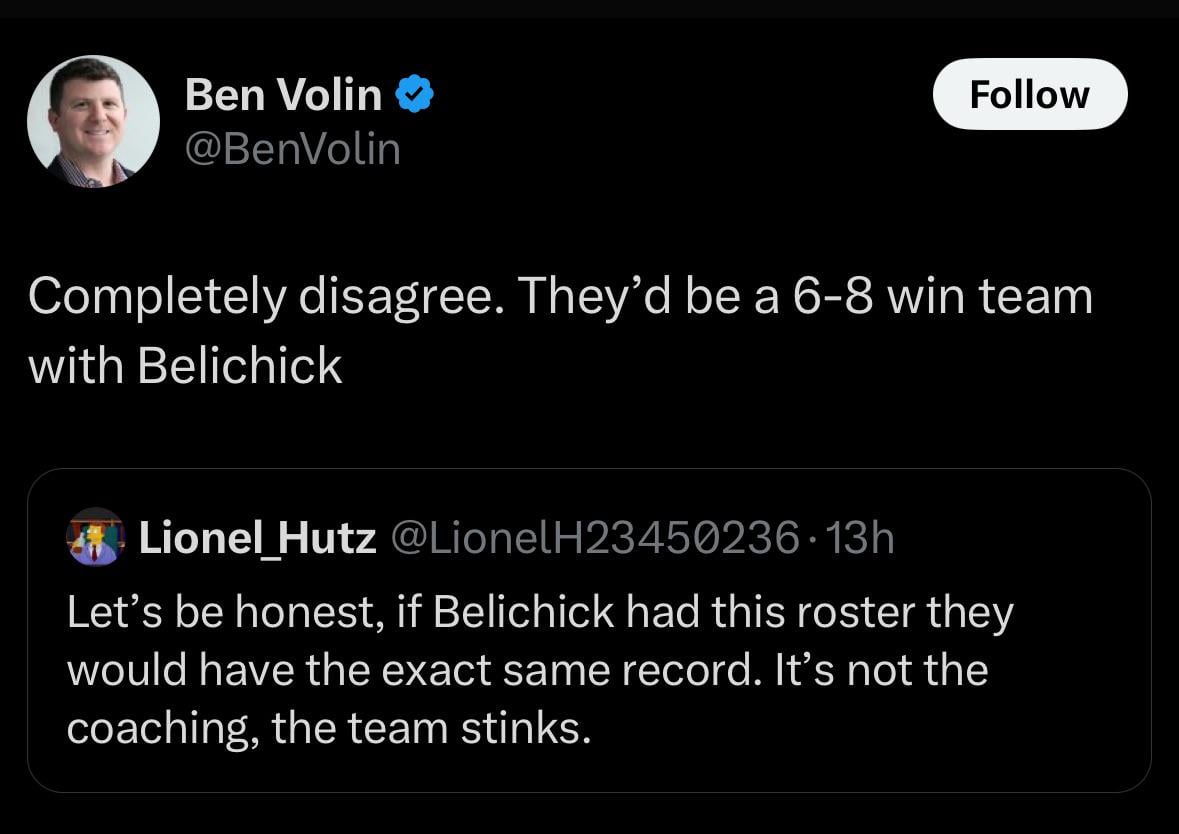Click the quoted tweet's body text
This screenshot has height=834, width=1179.
538,668
